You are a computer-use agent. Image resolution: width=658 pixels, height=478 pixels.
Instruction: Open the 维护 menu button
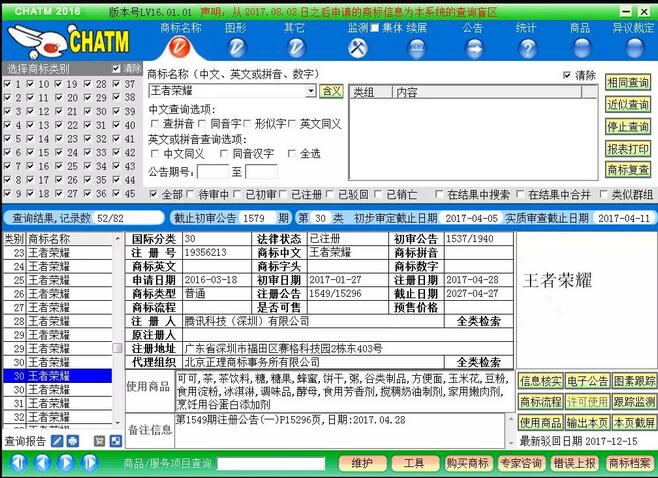coord(362,463)
